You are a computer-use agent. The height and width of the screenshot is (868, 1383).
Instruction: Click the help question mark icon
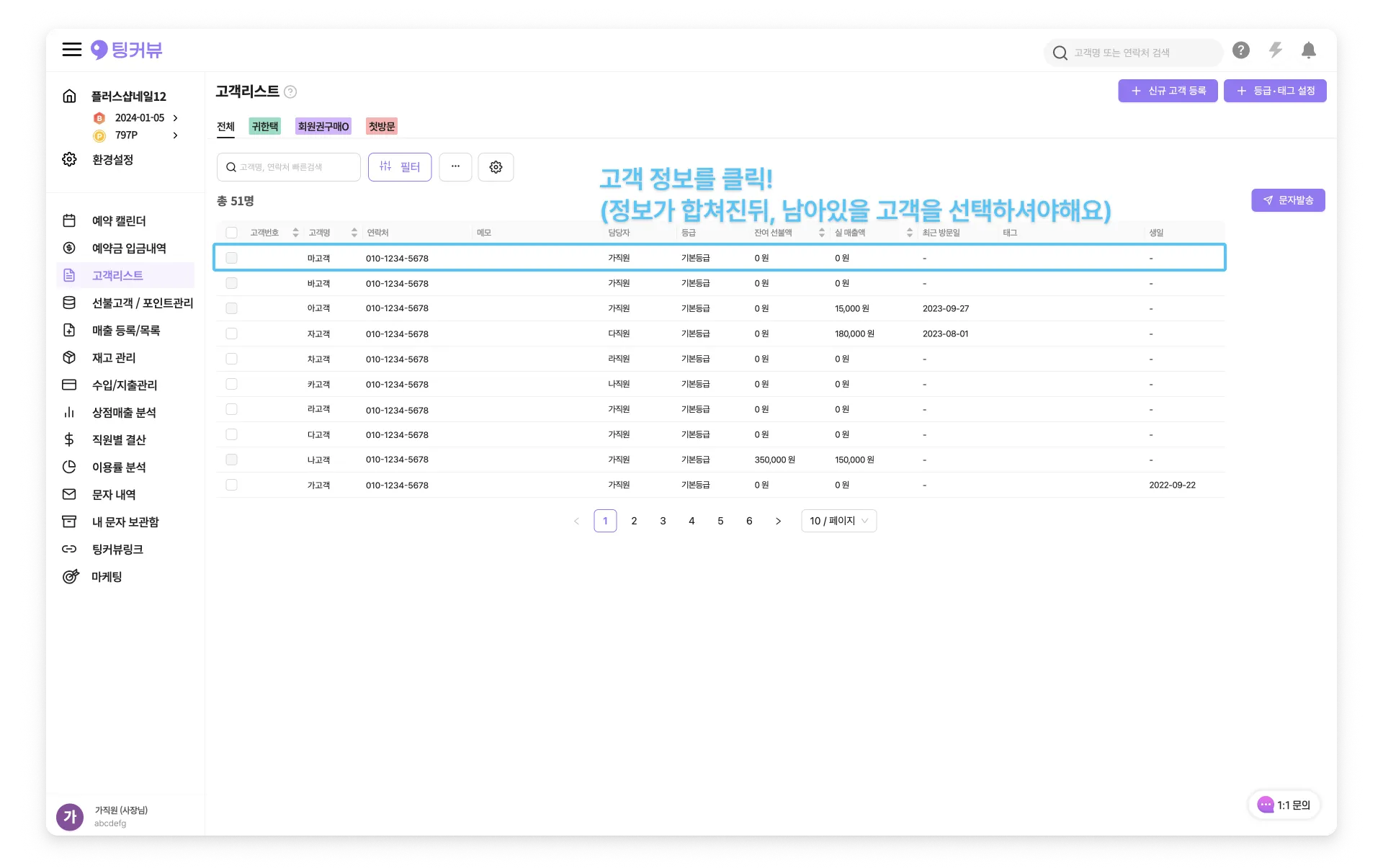tap(1240, 50)
